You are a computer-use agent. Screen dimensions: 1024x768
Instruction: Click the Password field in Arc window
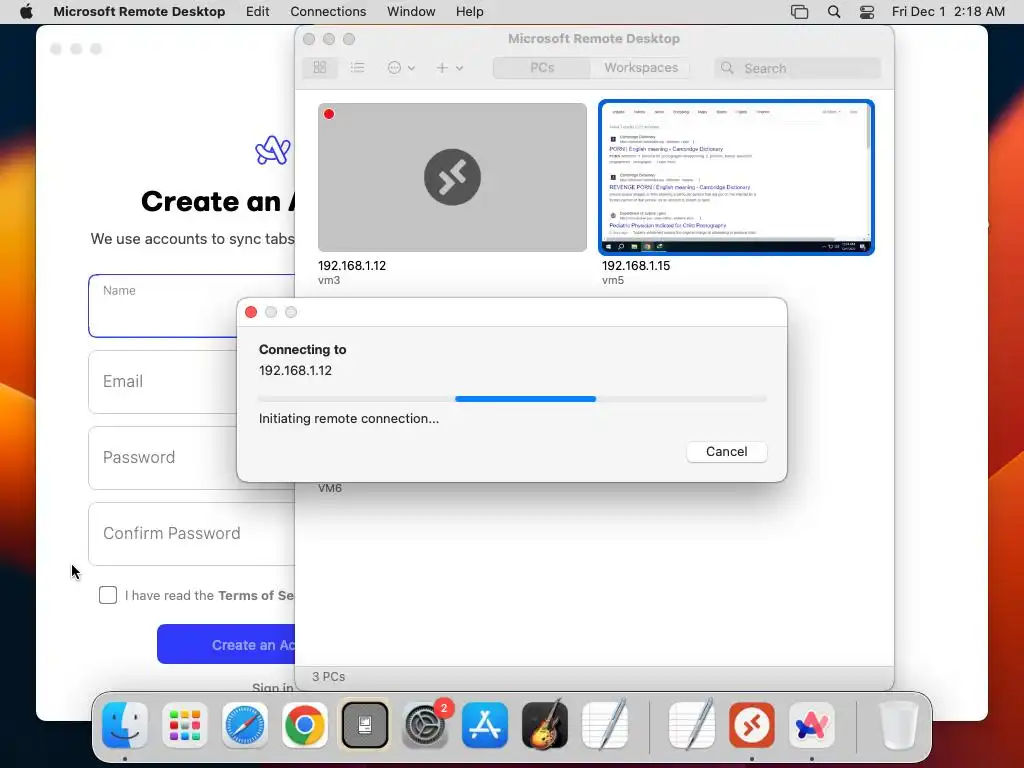[191, 457]
